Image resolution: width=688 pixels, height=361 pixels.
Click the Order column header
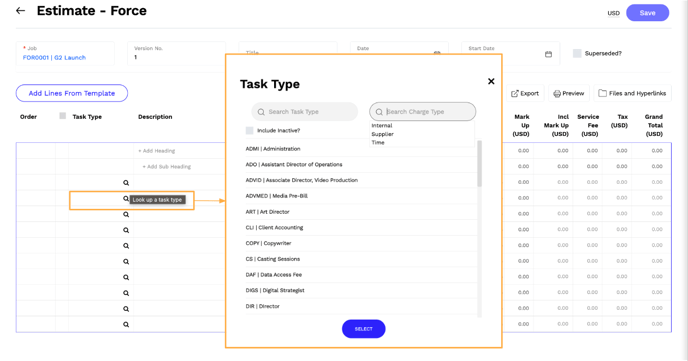(29, 117)
